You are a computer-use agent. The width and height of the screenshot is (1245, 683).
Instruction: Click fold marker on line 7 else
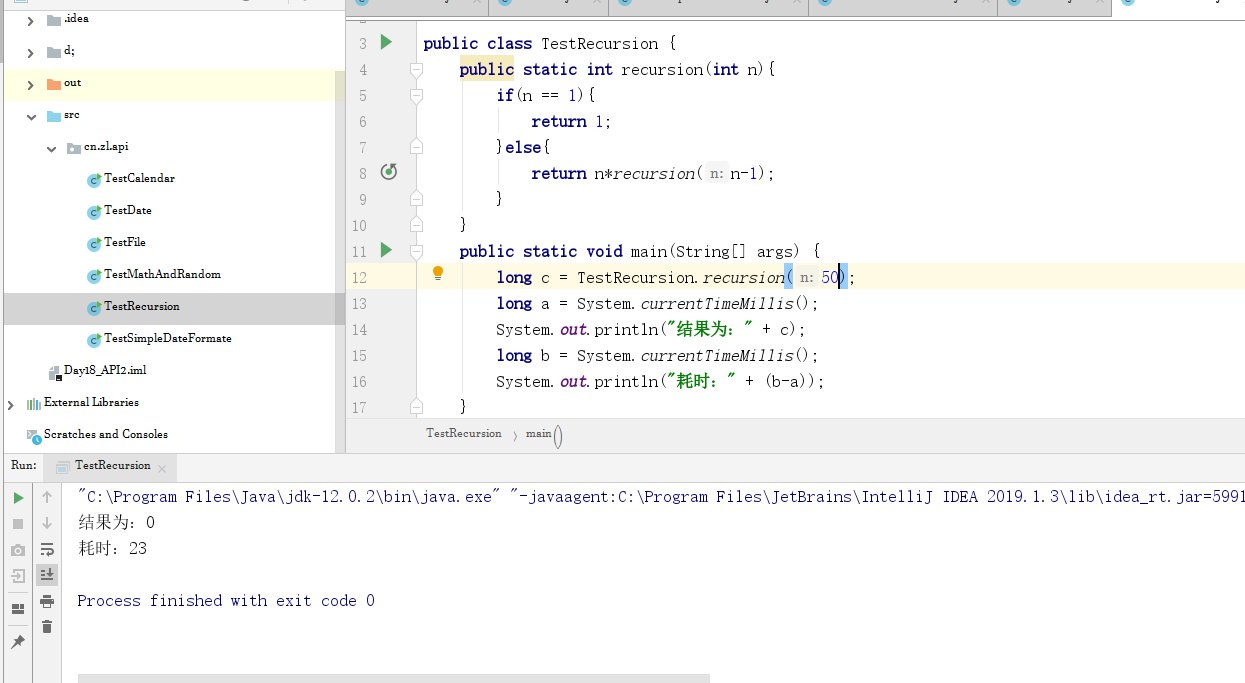(416, 147)
